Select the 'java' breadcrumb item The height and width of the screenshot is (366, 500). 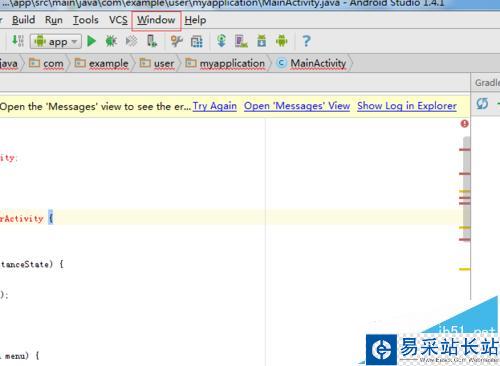(x=9, y=63)
